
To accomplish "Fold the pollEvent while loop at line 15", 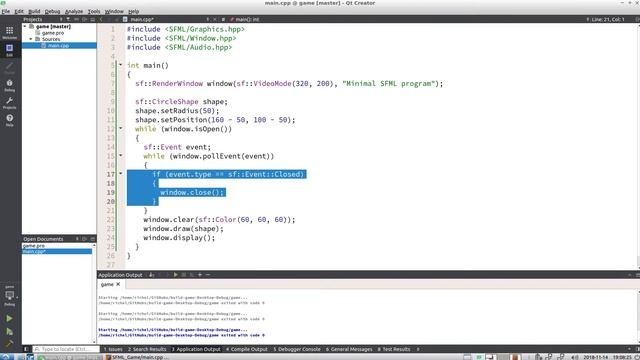I will pyautogui.click(x=120, y=155).
